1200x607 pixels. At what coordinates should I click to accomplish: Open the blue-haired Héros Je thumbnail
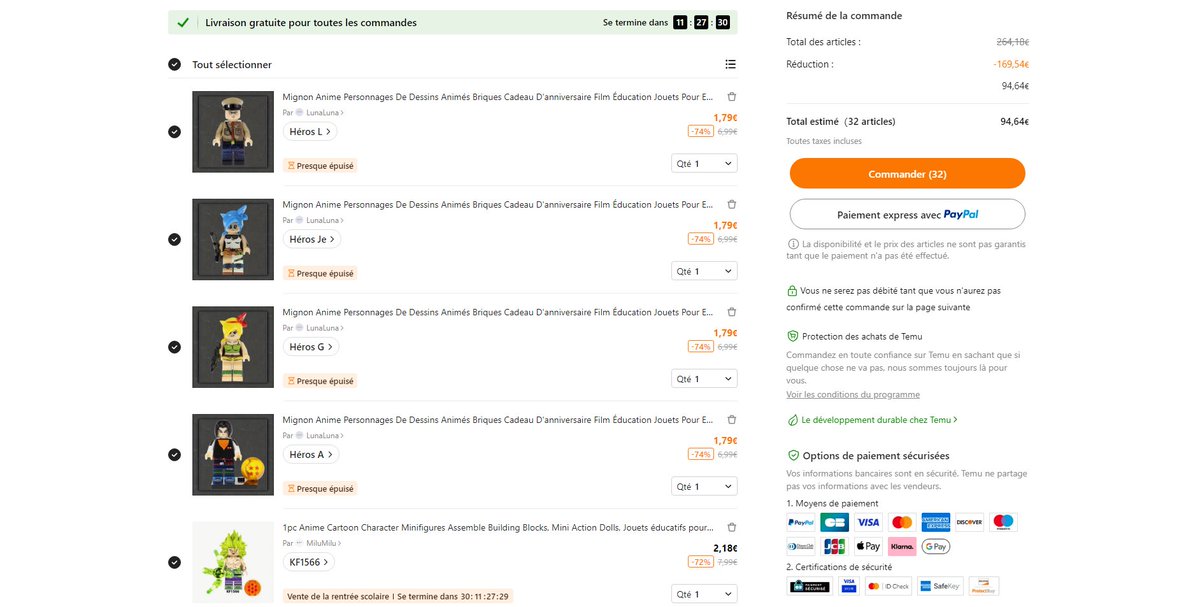pos(233,239)
